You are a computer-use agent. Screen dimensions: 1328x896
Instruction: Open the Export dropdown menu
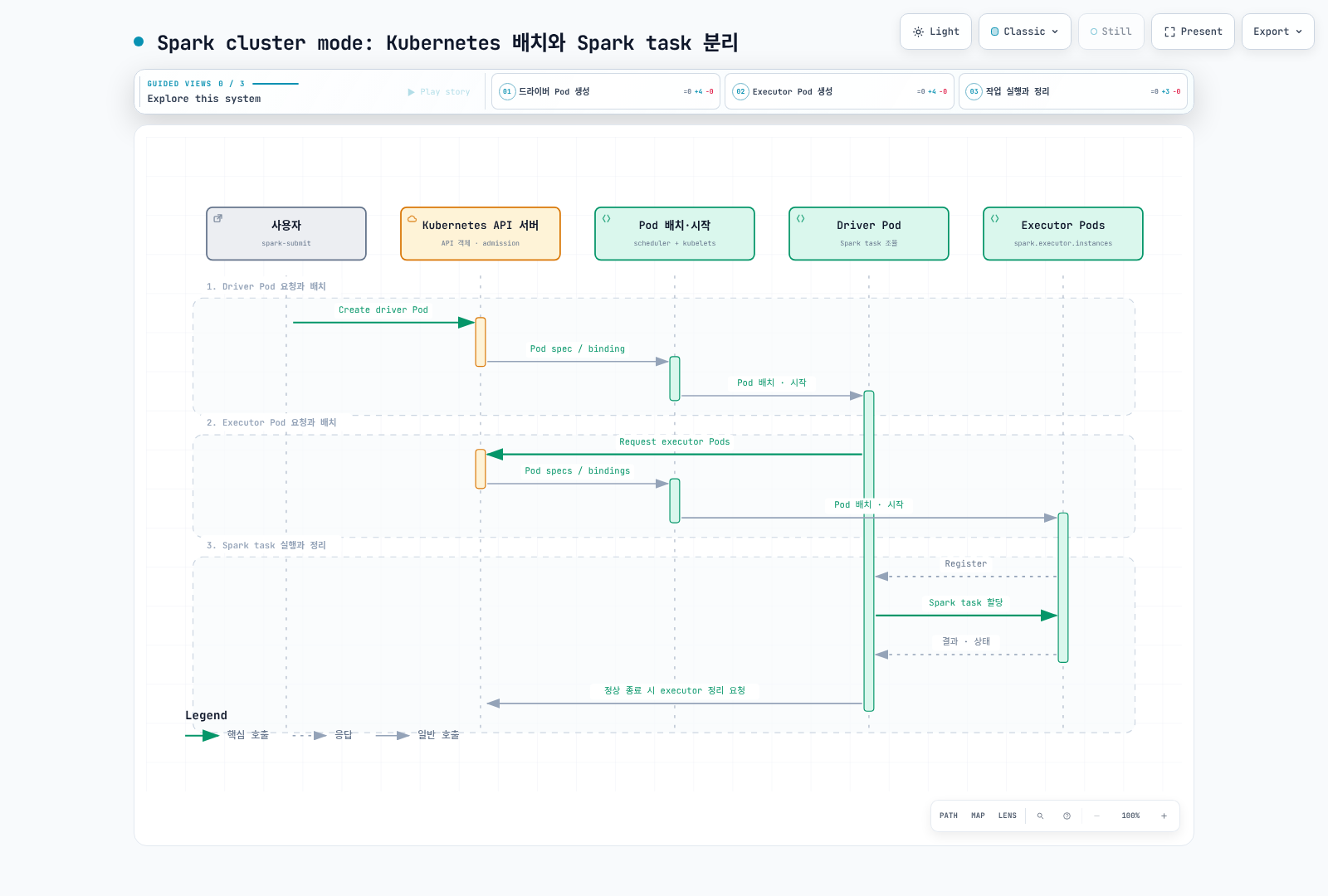1277,32
